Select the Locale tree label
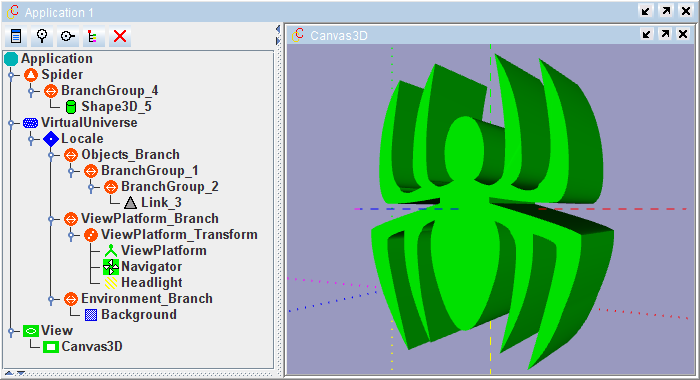 pos(82,138)
